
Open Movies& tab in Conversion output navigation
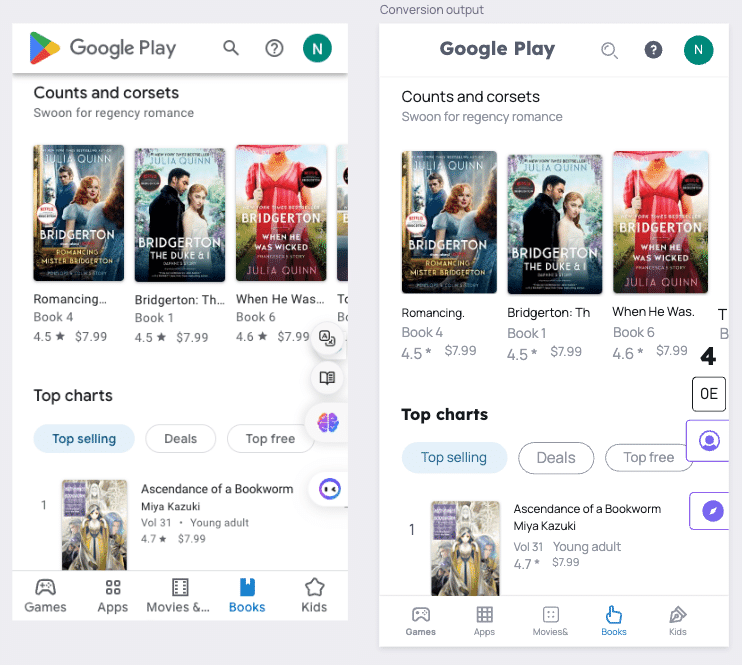550,621
